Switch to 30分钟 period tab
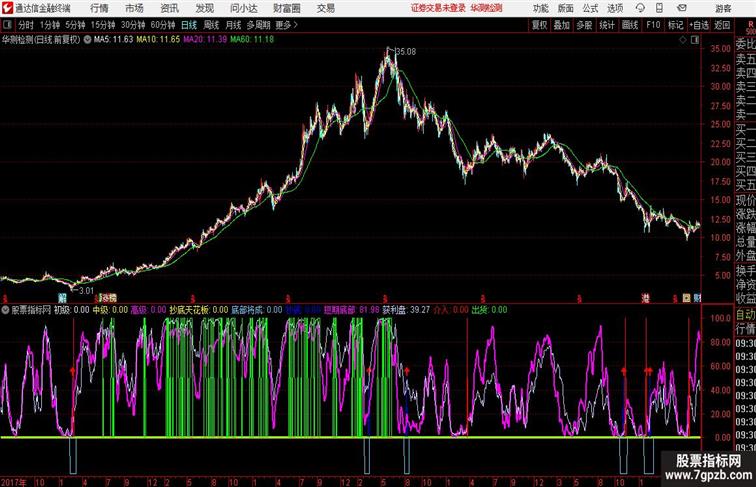 pyautogui.click(x=133, y=25)
